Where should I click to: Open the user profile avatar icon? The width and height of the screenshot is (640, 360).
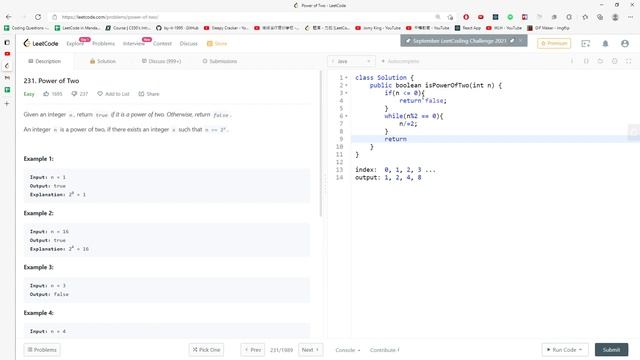pos(624,43)
